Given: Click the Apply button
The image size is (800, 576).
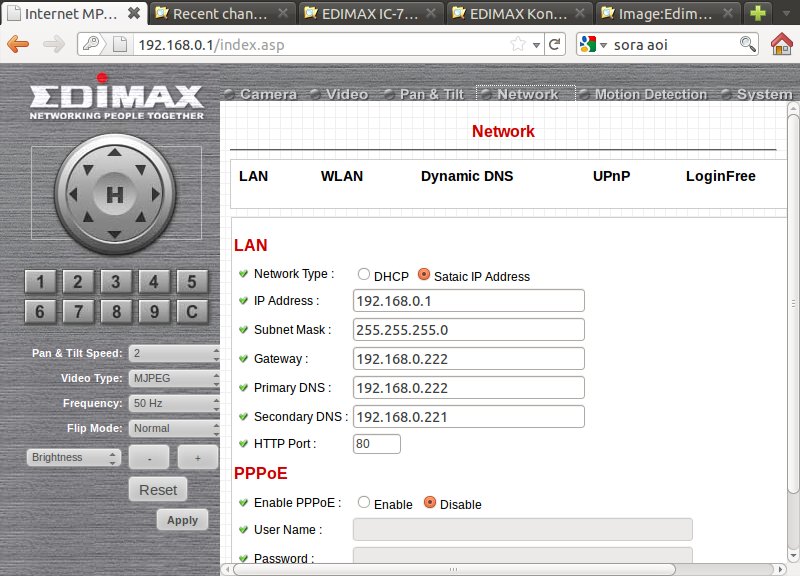Looking at the screenshot, I should pyautogui.click(x=182, y=520).
